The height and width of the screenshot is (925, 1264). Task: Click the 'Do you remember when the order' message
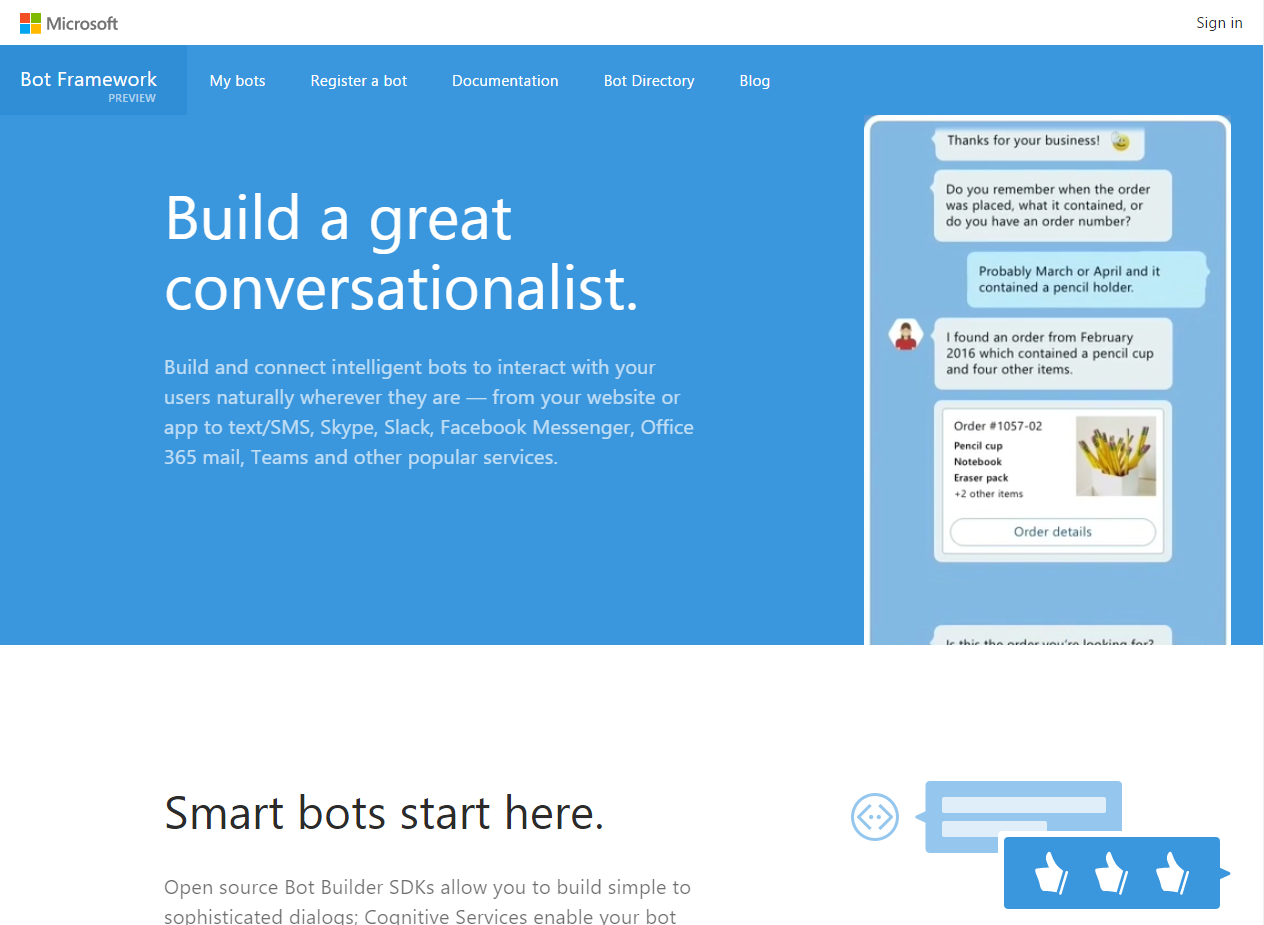click(1053, 205)
